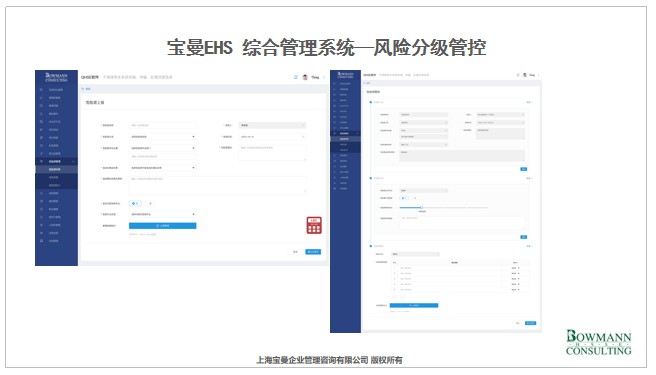Select the checked radio option in right screenshot

click(x=404, y=198)
